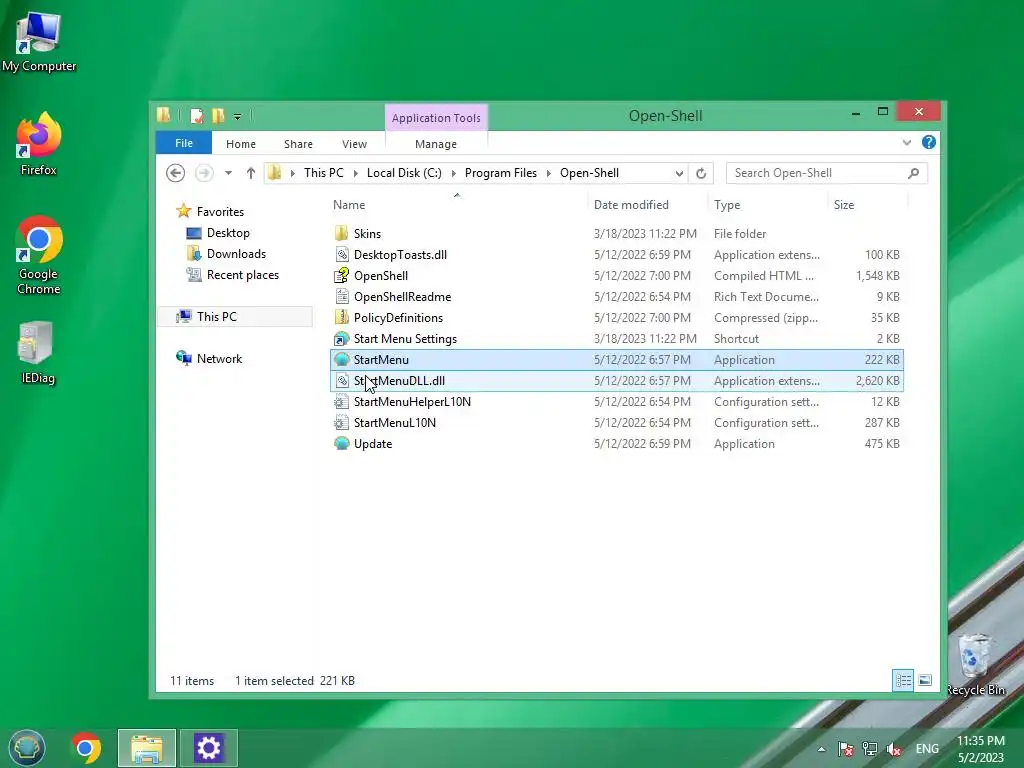This screenshot has height=768, width=1024.
Task: Open Chrome from the taskbar
Action: [x=86, y=748]
